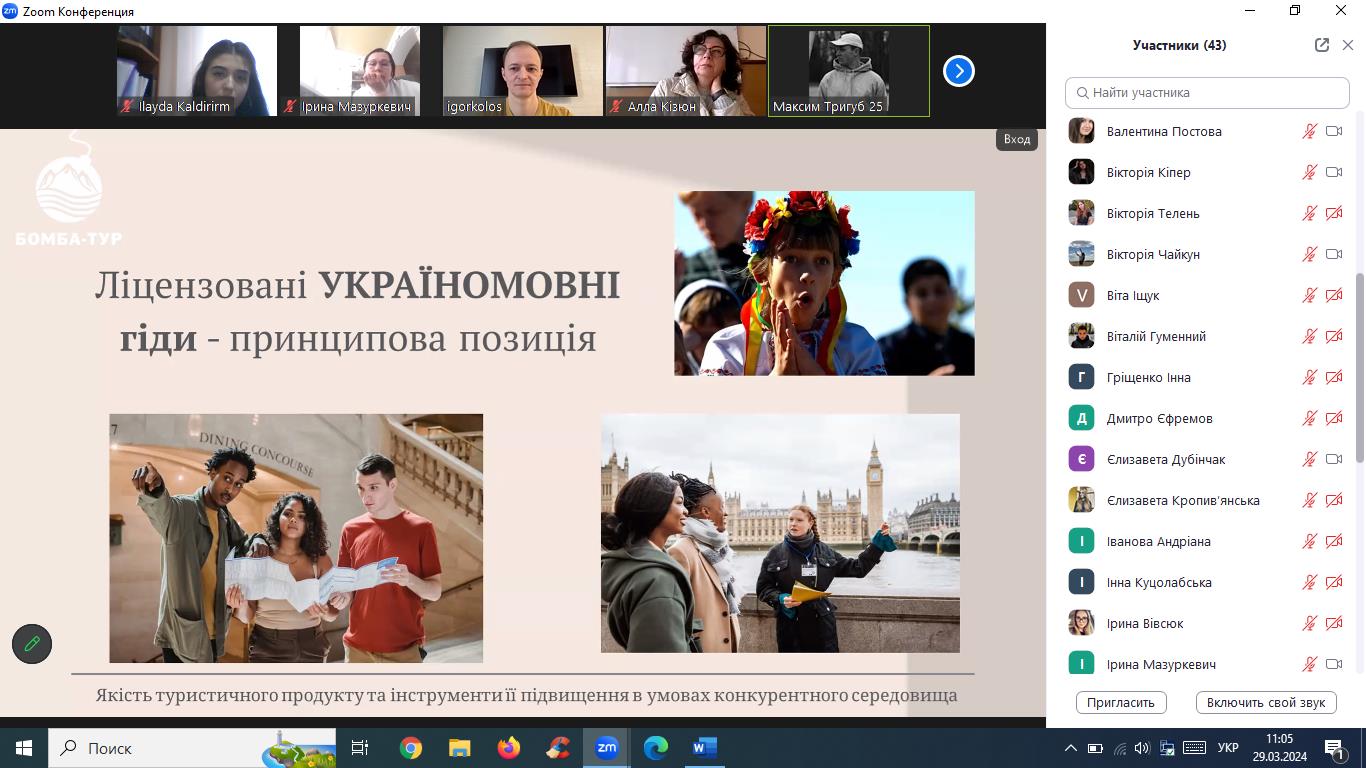
Task: Select participant Єлизавета Дубінчак in list
Action: pos(1165,459)
